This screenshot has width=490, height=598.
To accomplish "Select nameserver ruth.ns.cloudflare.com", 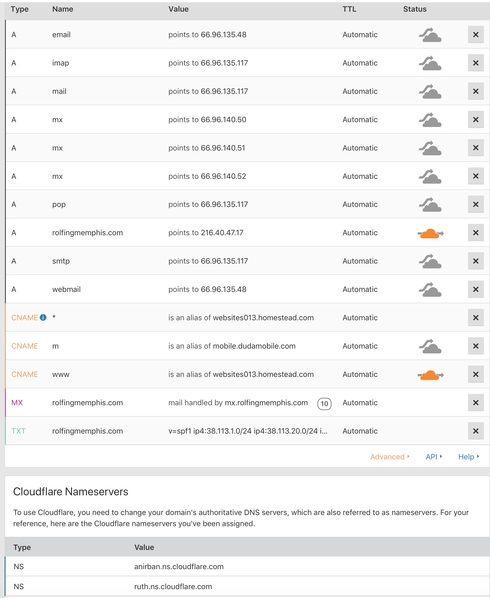I will [x=173, y=586].
